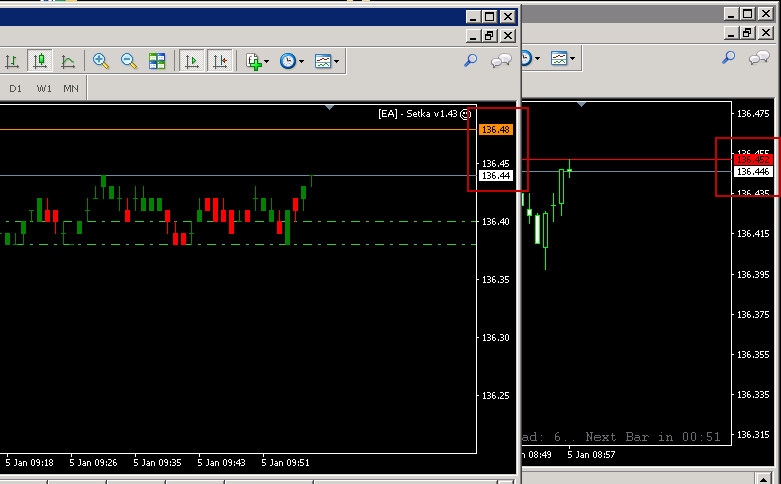The image size is (781, 484).
Task: Expand the indicators dropdown arrow in left window
Action: pyautogui.click(x=266, y=62)
